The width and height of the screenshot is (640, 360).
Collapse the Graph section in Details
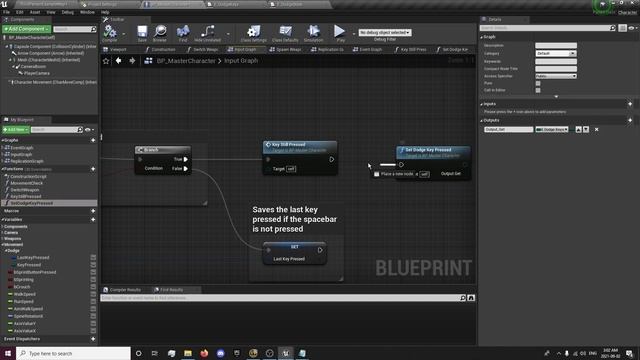coord(482,37)
